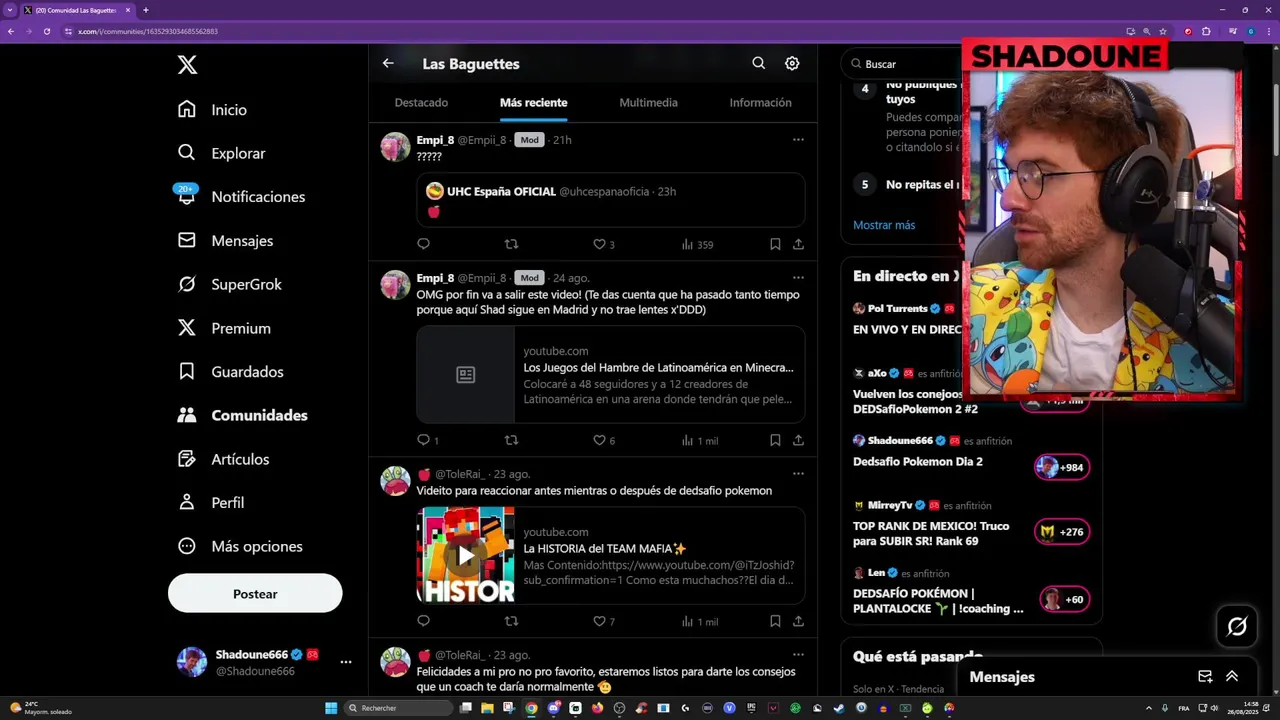
Task: Share the Empi_8 ????? post
Action: click(798, 244)
